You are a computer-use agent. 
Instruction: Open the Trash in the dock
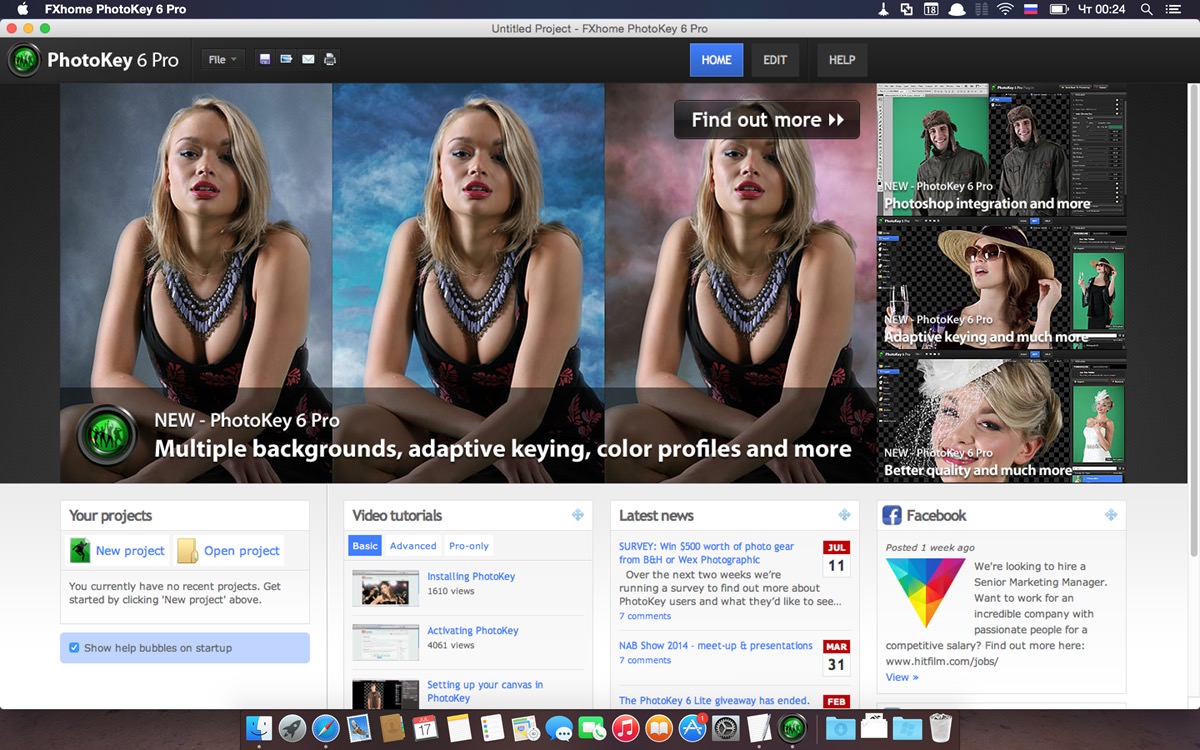(x=941, y=728)
